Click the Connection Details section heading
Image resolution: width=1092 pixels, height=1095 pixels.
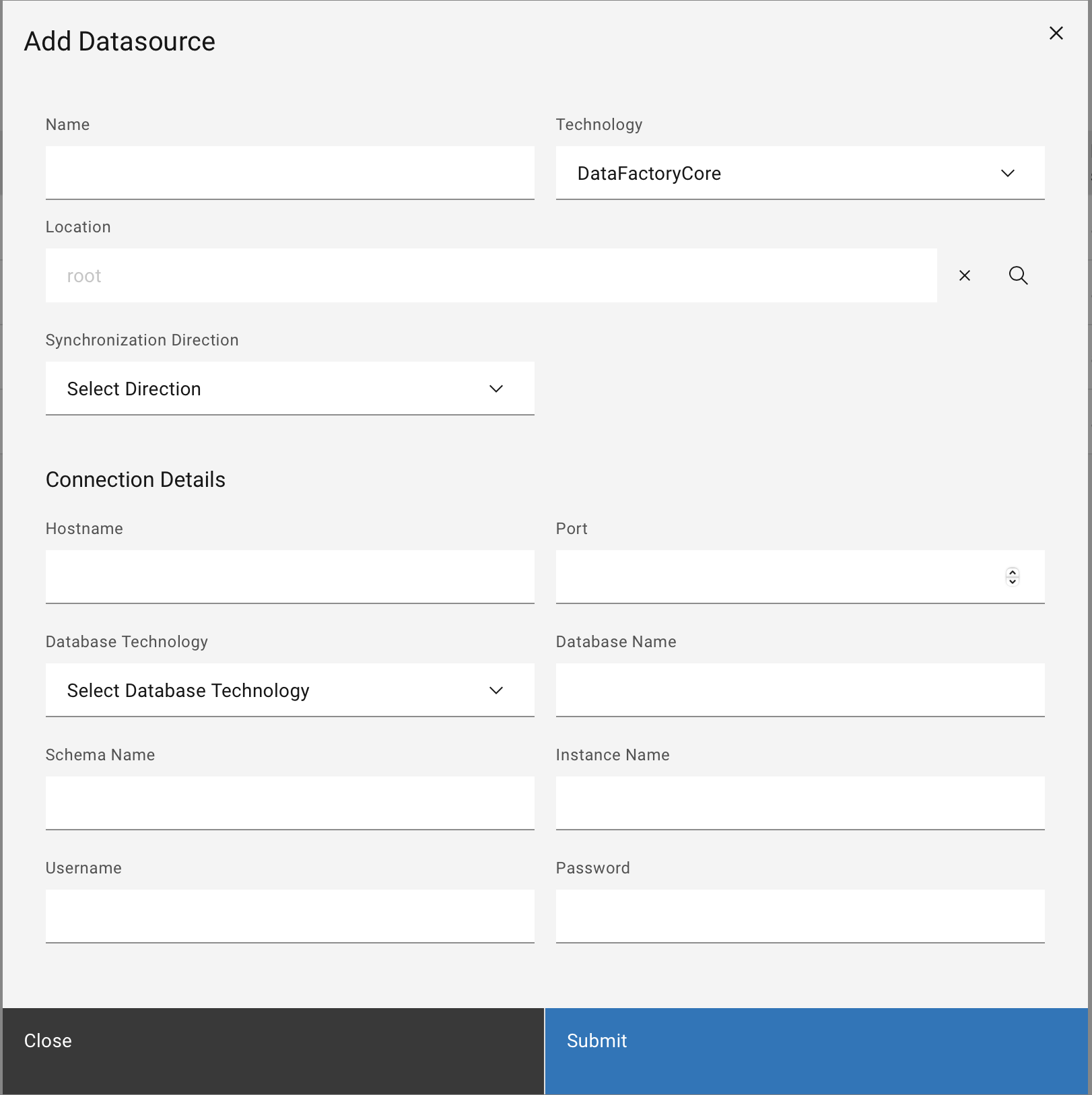click(x=135, y=479)
